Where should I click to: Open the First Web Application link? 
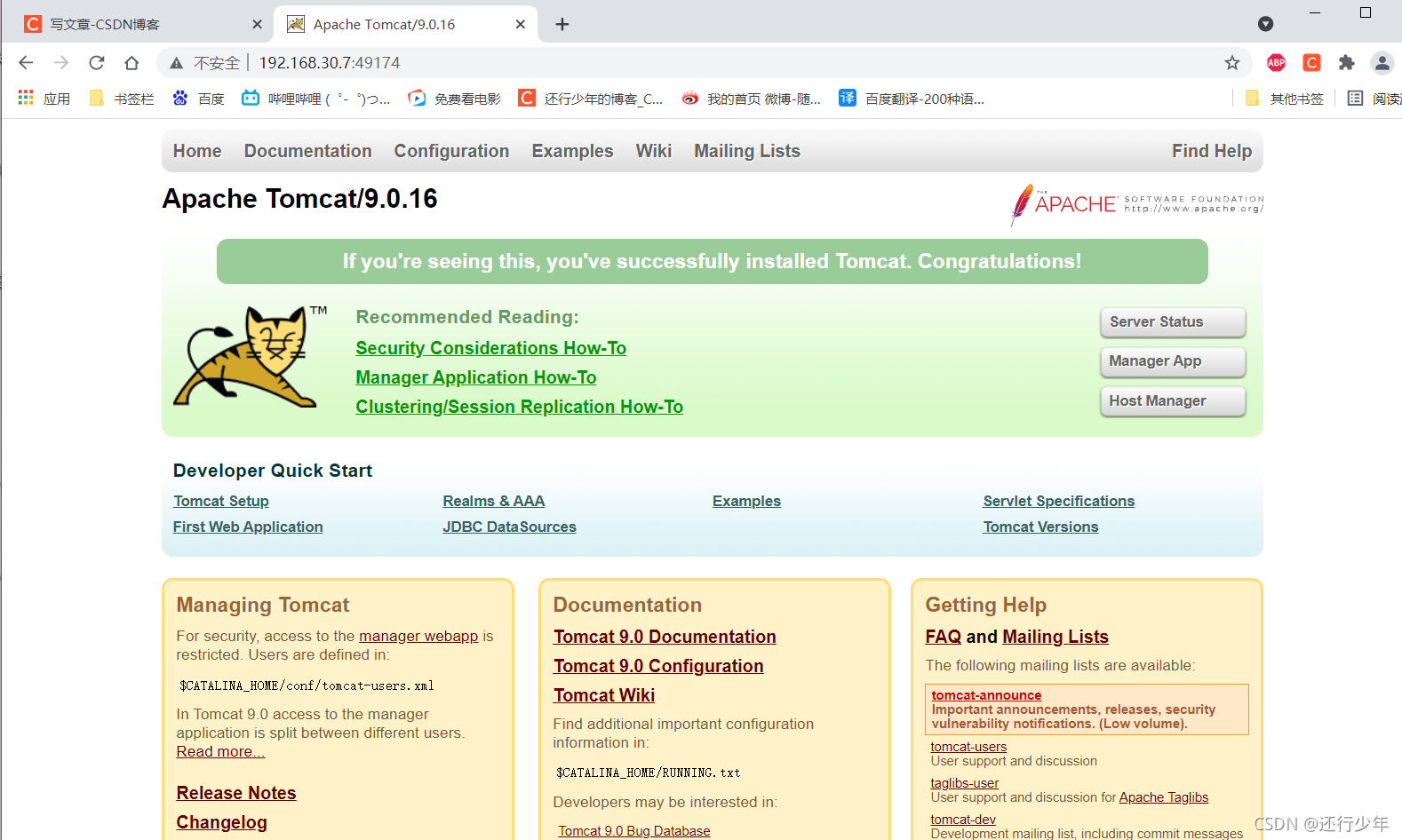pyautogui.click(x=248, y=527)
